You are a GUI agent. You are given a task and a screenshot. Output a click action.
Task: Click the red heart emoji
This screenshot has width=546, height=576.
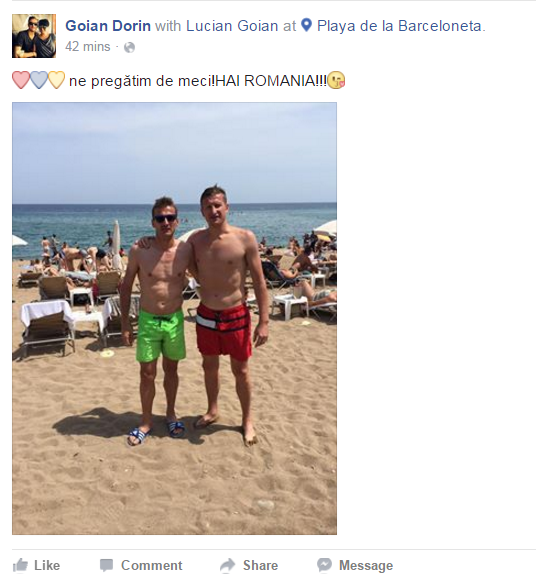click(x=21, y=80)
